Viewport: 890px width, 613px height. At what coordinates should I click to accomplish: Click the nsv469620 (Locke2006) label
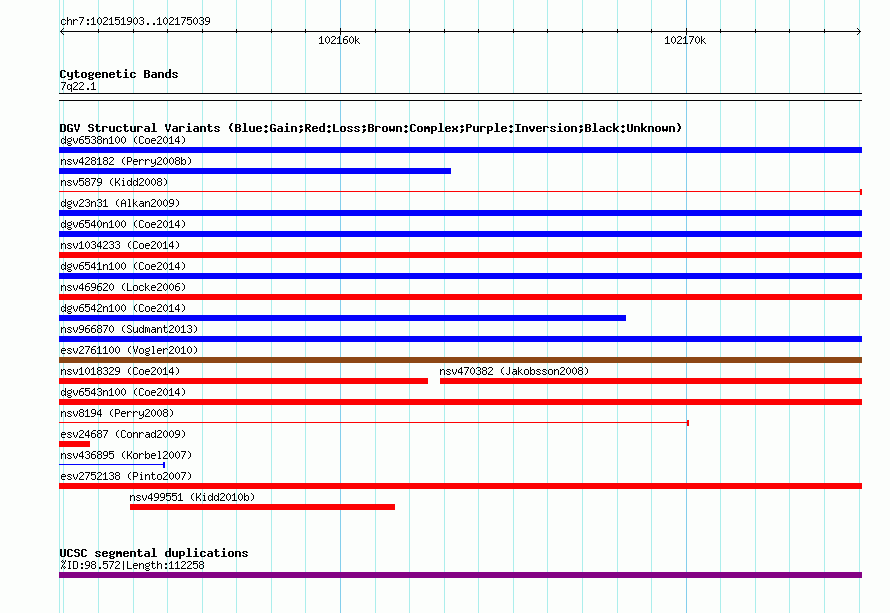point(123,287)
